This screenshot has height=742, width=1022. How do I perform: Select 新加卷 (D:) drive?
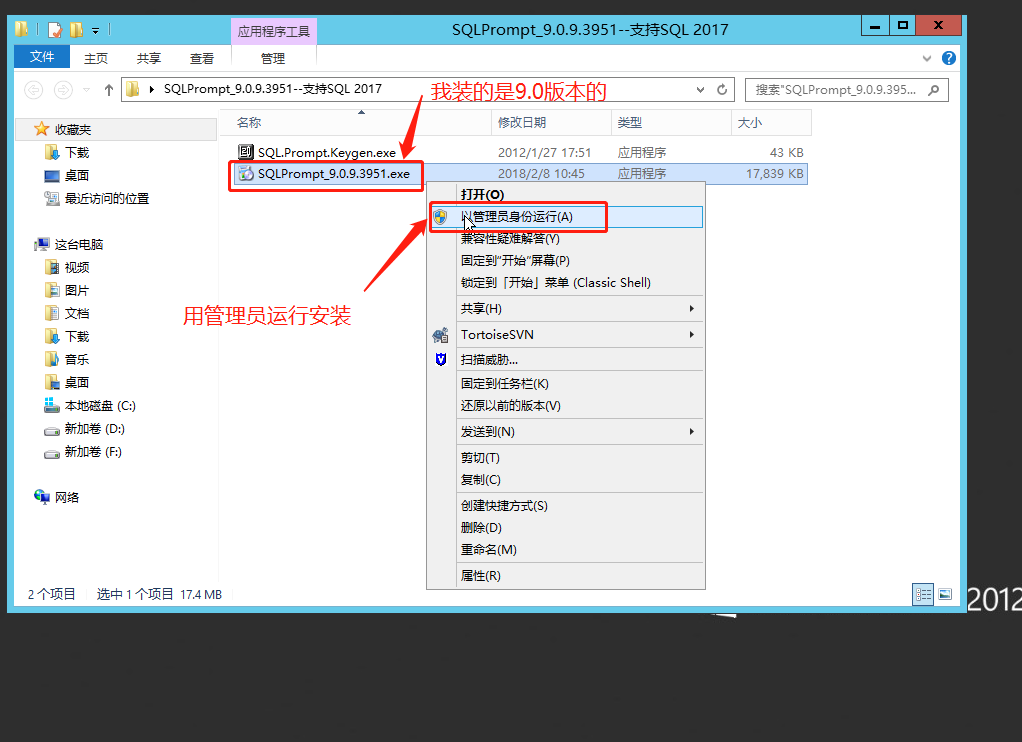(x=95, y=429)
